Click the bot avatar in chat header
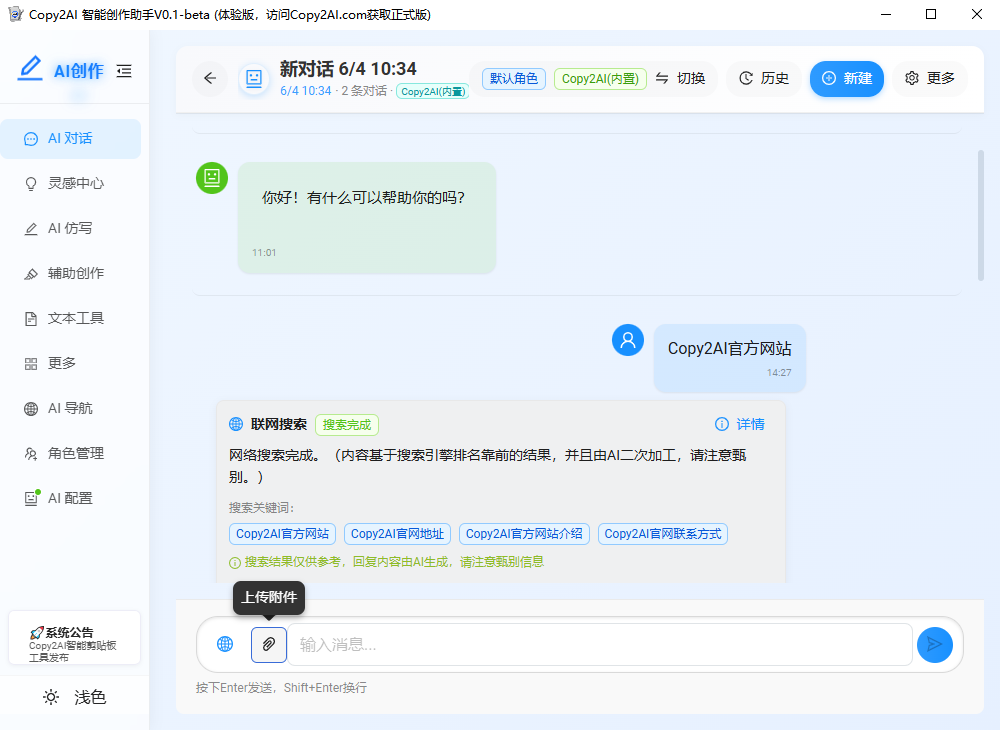1000x730 pixels. (254, 78)
